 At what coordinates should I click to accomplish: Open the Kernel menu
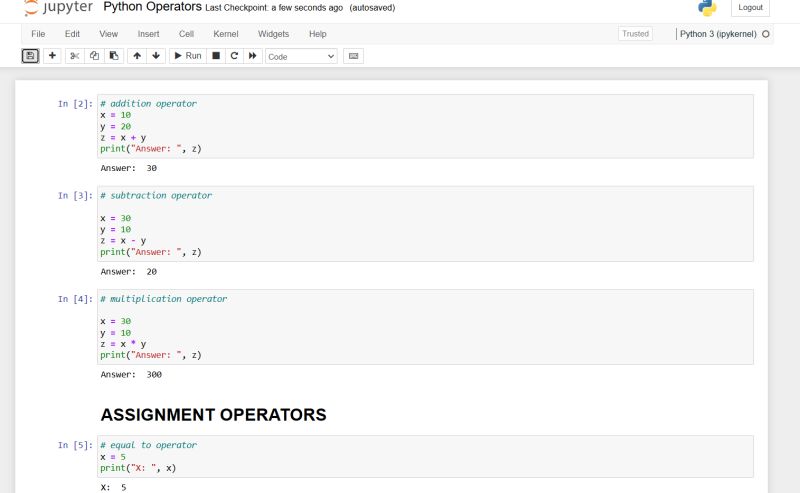(x=226, y=34)
